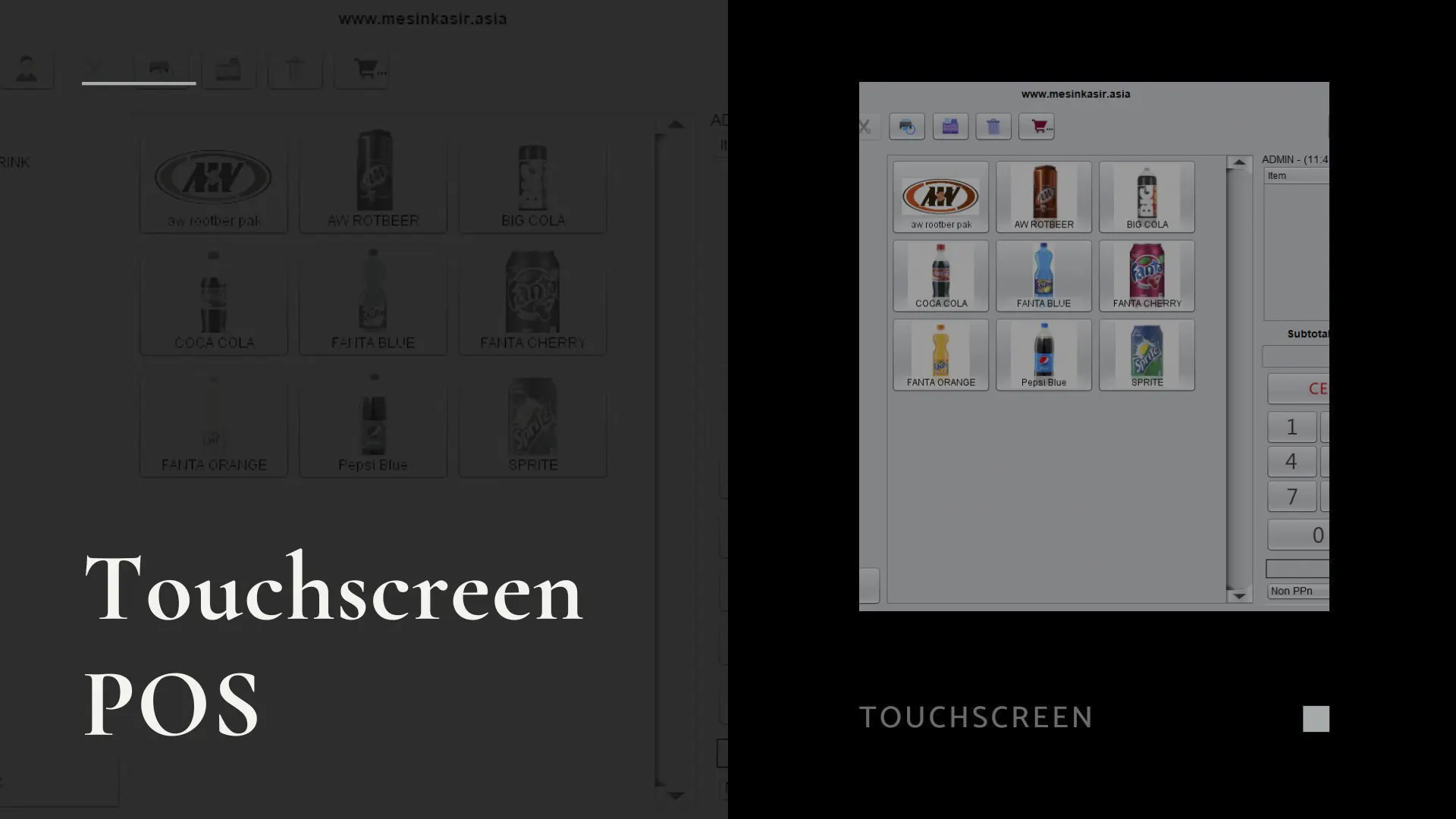Click the red CE clear button
The width and height of the screenshot is (1456, 819).
click(1299, 388)
